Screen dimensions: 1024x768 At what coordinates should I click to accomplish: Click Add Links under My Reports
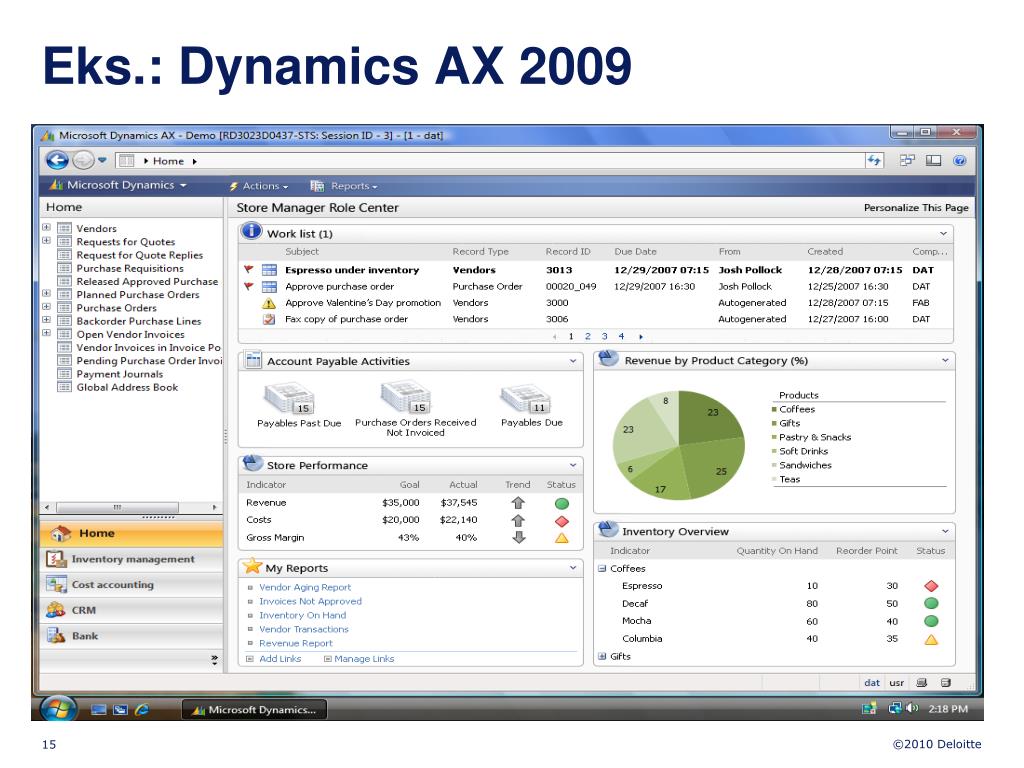click(x=280, y=659)
